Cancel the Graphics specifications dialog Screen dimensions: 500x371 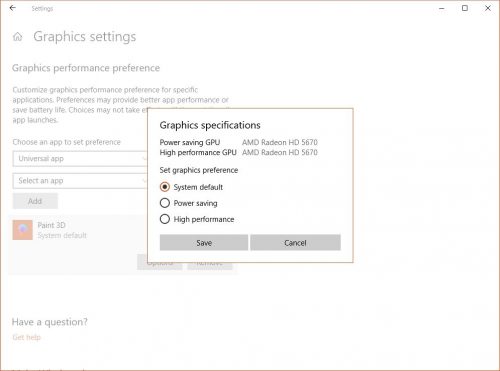[295, 242]
